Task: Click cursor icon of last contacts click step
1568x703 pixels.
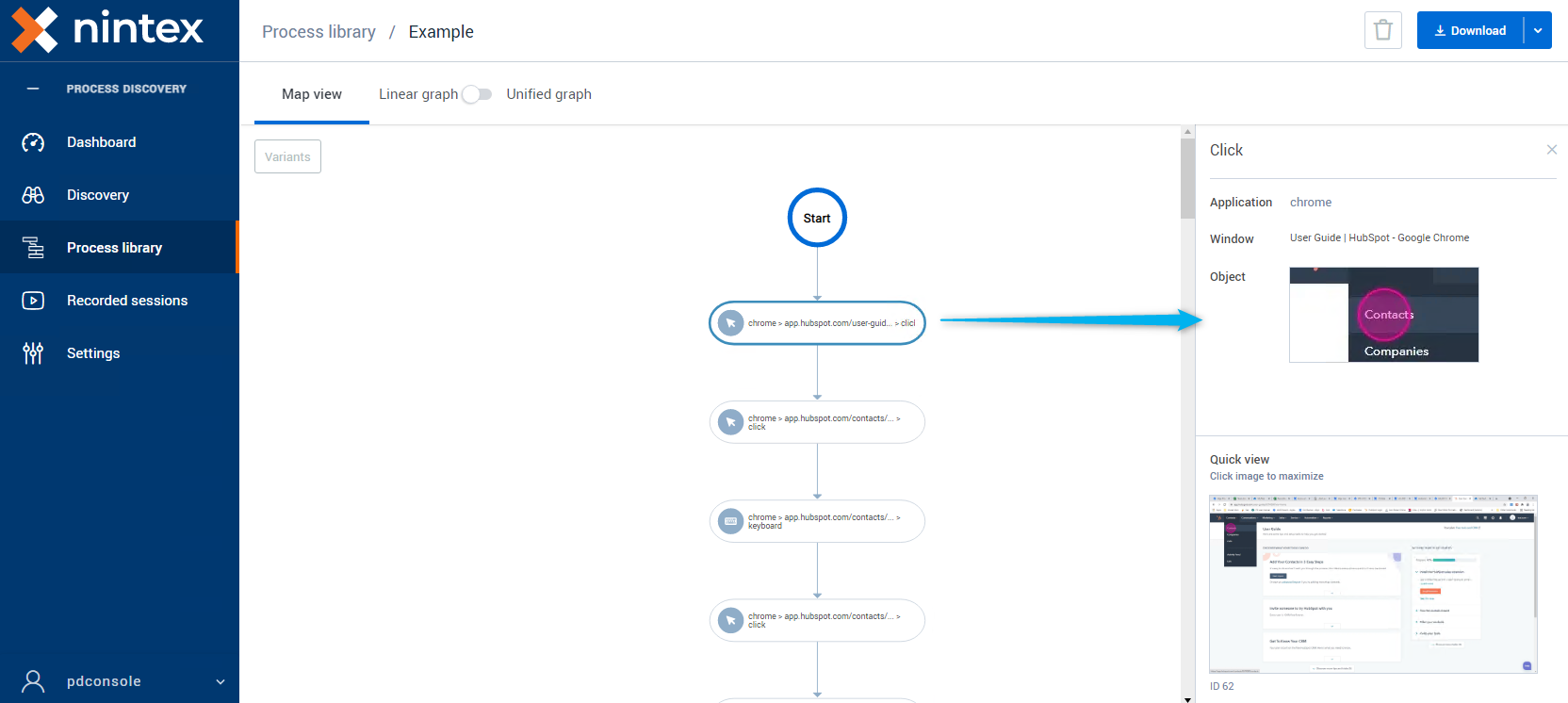Action: 730,620
